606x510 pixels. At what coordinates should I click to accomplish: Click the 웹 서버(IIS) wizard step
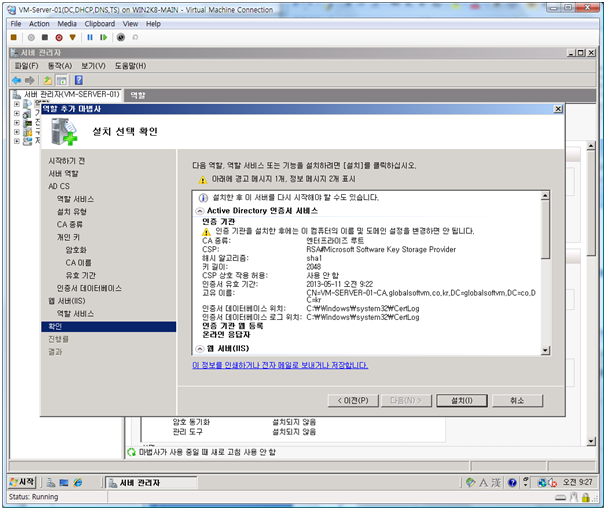pyautogui.click(x=66, y=301)
